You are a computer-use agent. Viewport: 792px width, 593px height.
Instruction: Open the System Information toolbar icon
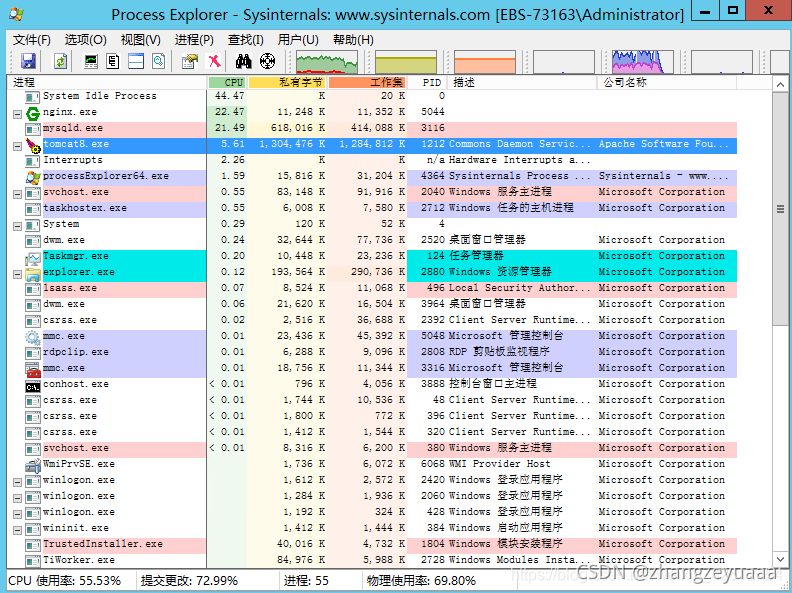click(91, 61)
